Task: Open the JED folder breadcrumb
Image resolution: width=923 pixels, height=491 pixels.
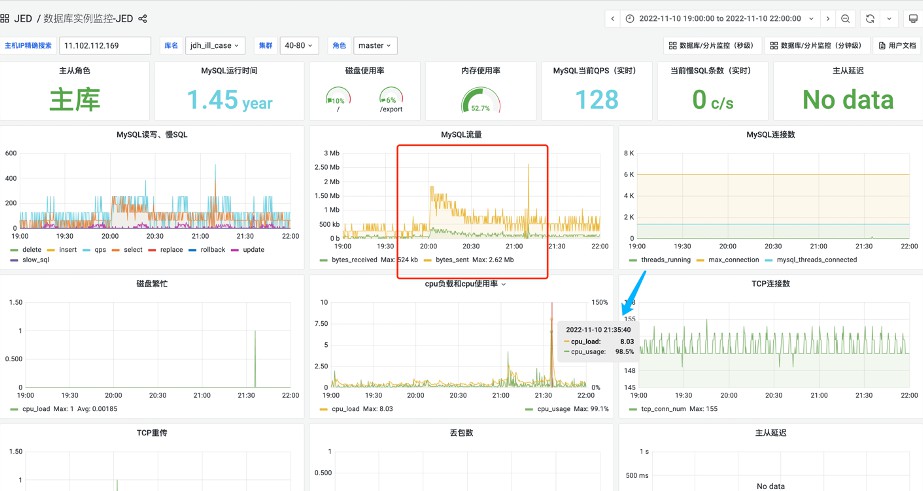Action: coord(23,18)
